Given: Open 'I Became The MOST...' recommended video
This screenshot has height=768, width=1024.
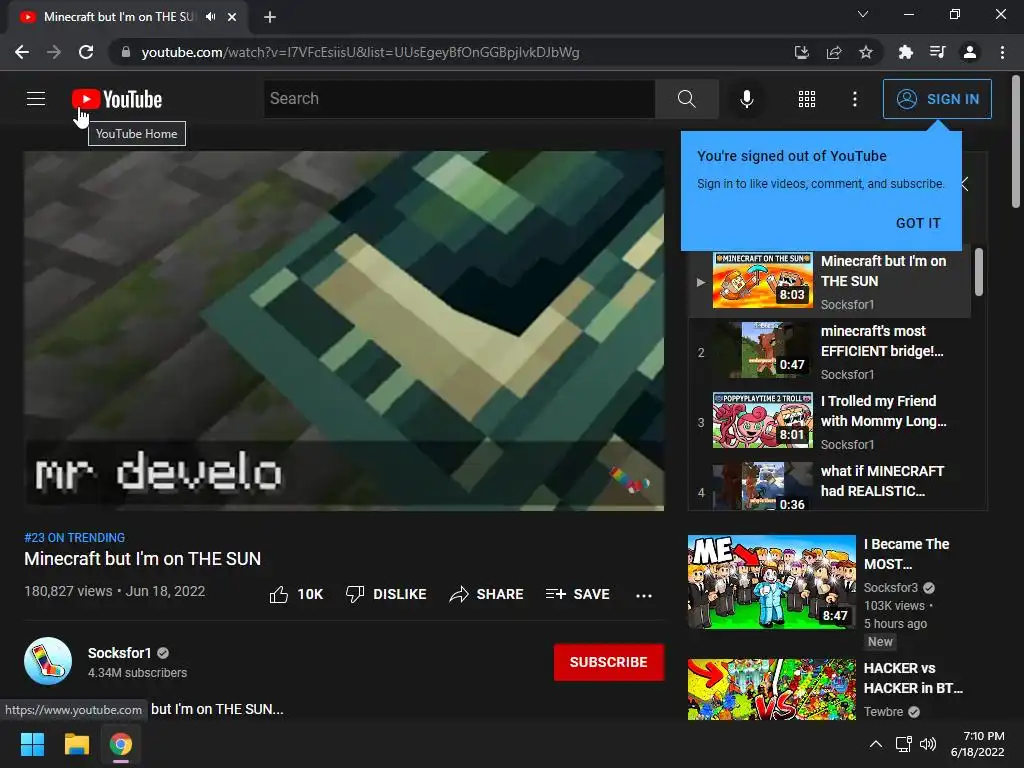Looking at the screenshot, I should [906, 554].
